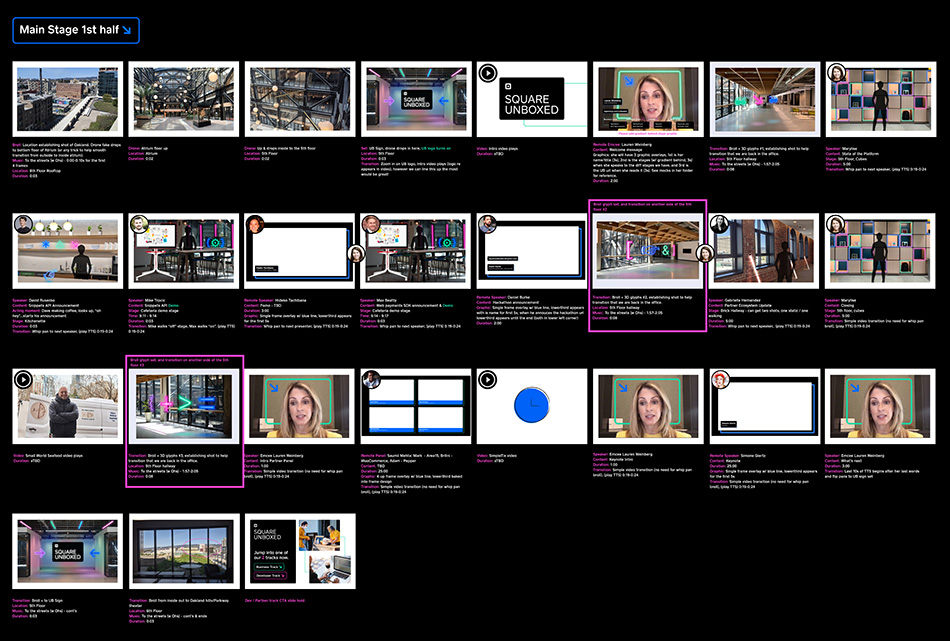The height and width of the screenshot is (641, 950).
Task: Click Simone Gierto remote speaker avatar
Action: click(720, 379)
